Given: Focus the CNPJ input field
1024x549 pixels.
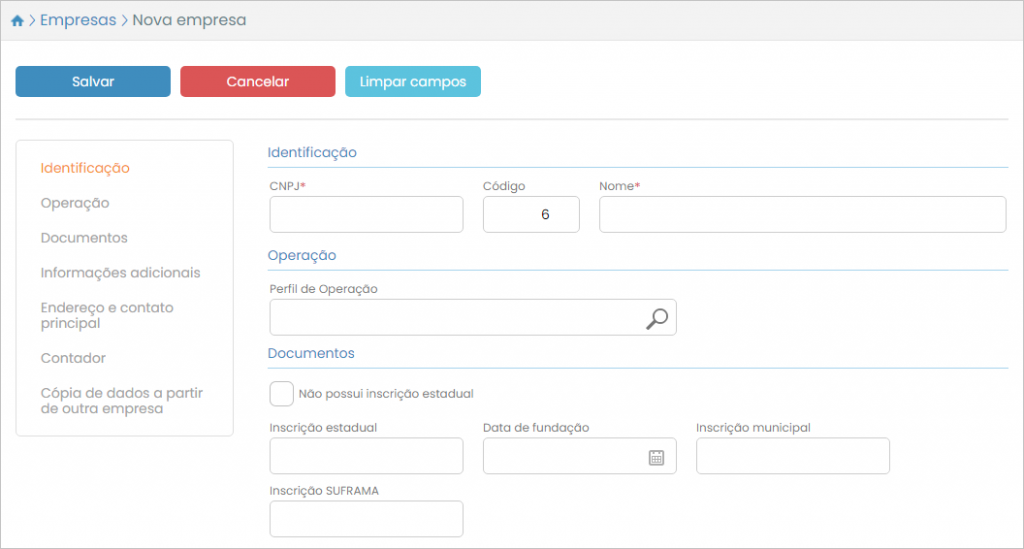Looking at the screenshot, I should point(366,215).
